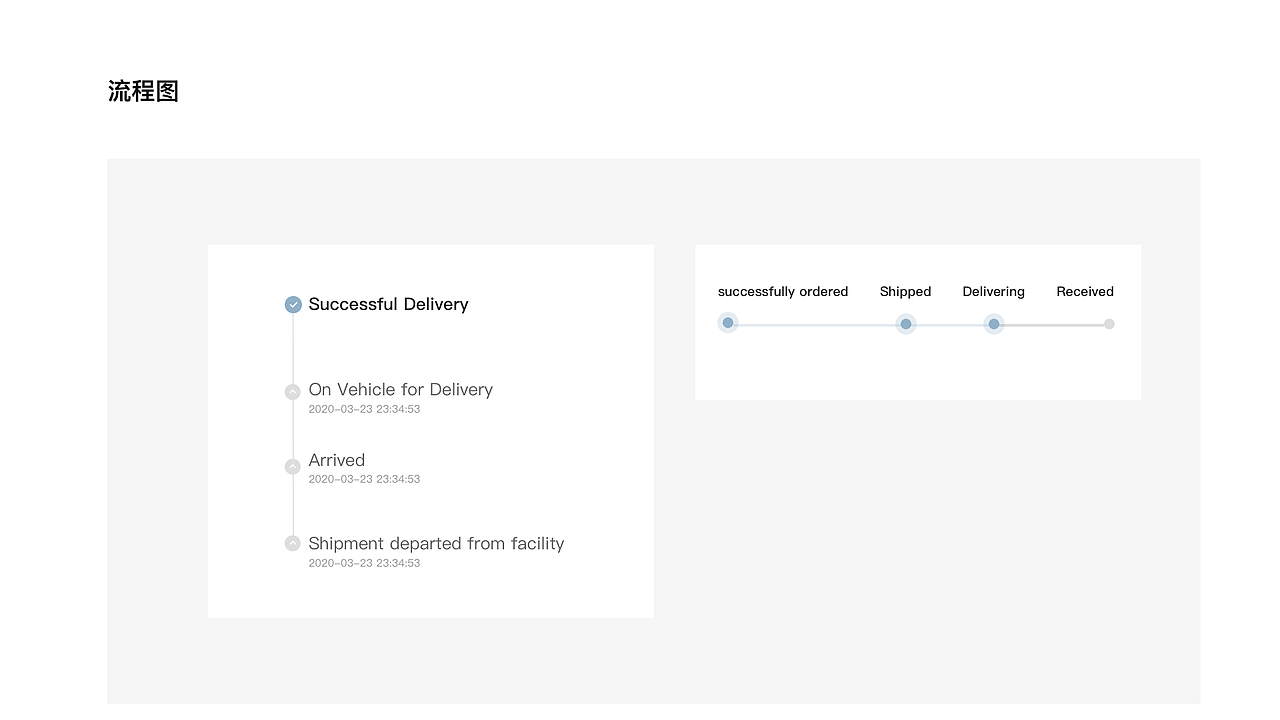Select the blue step dot under Shipped

click(906, 324)
